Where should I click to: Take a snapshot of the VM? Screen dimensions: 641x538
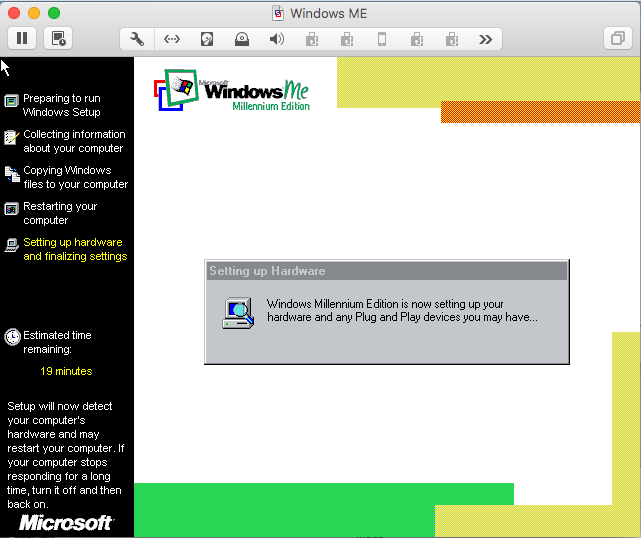click(x=58, y=39)
